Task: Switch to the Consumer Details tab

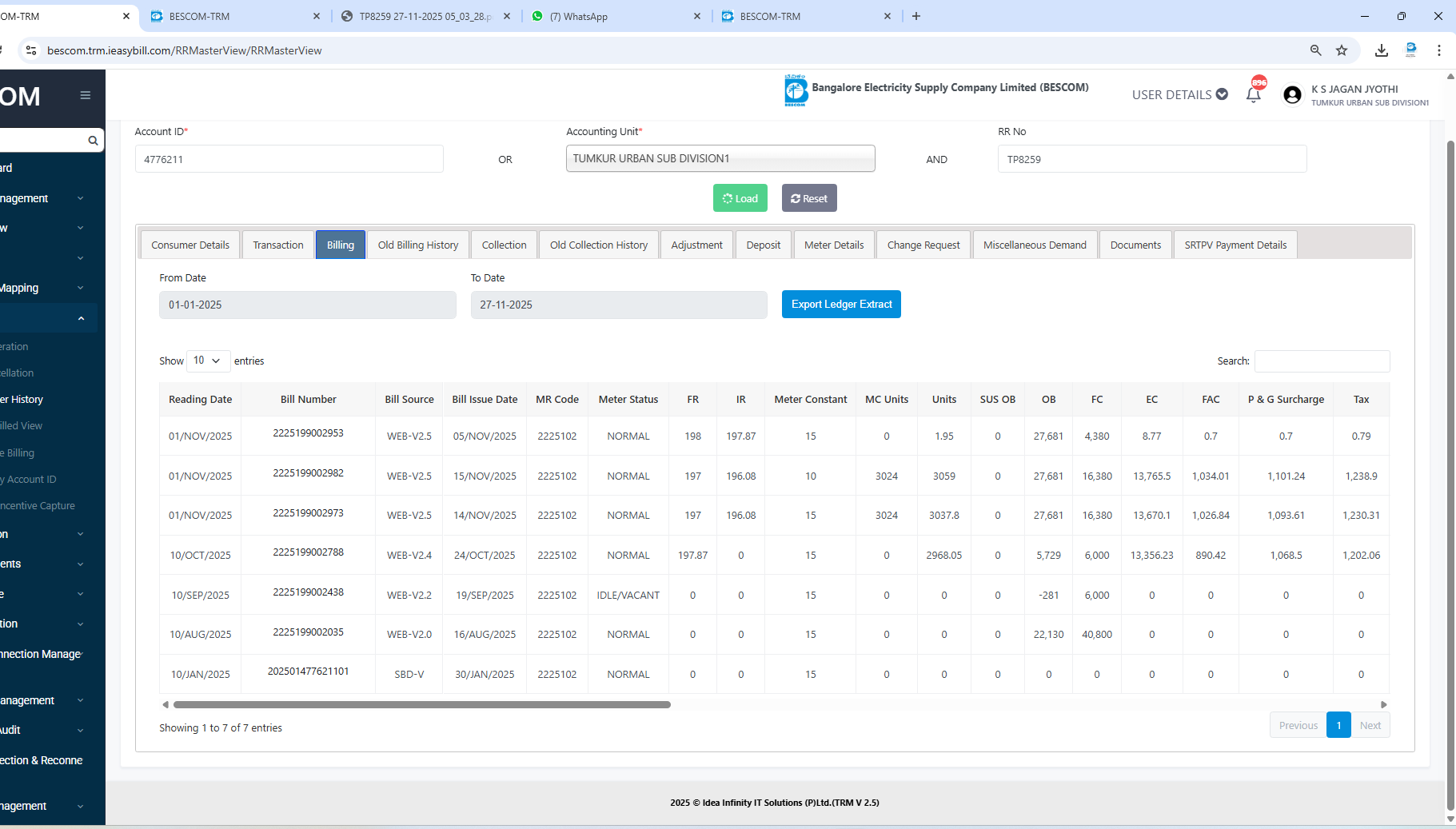Action: pyautogui.click(x=190, y=245)
